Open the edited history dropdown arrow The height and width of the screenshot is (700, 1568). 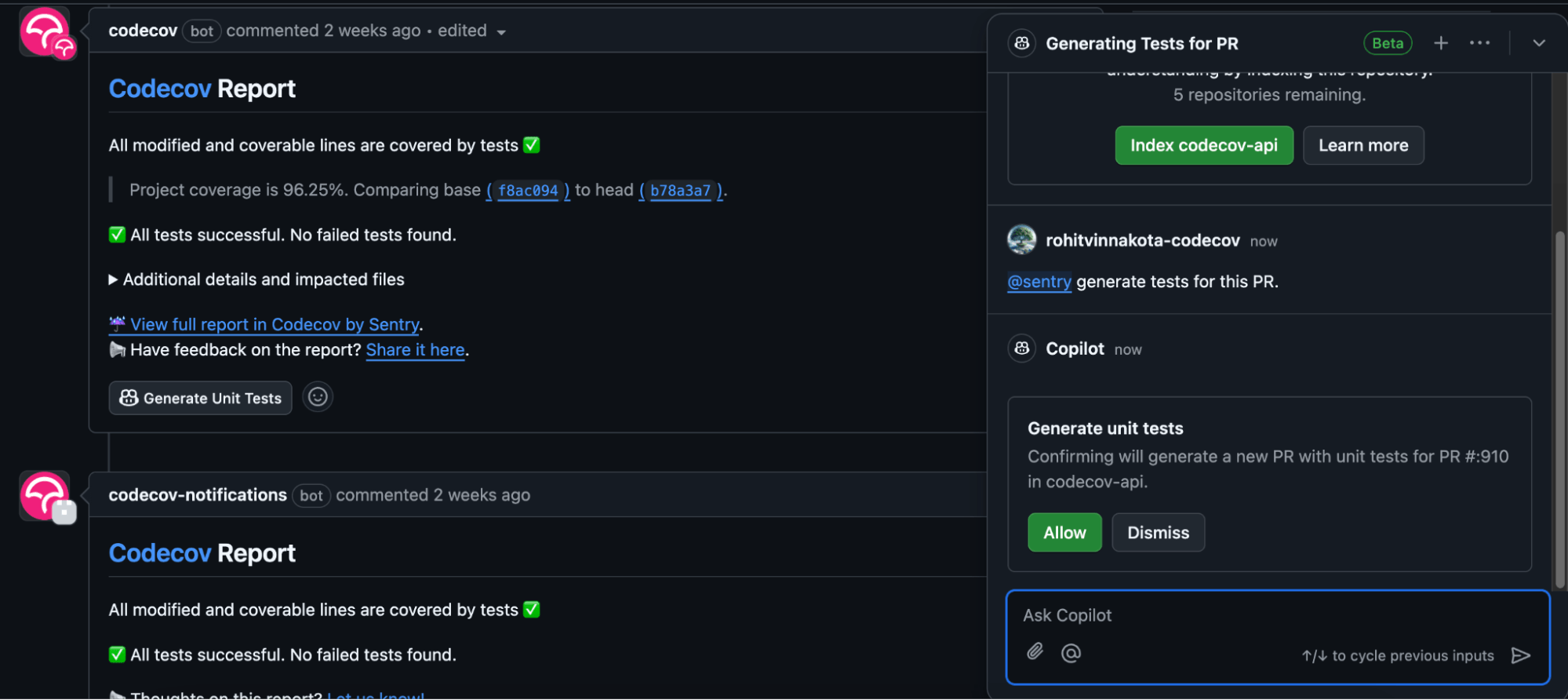501,32
